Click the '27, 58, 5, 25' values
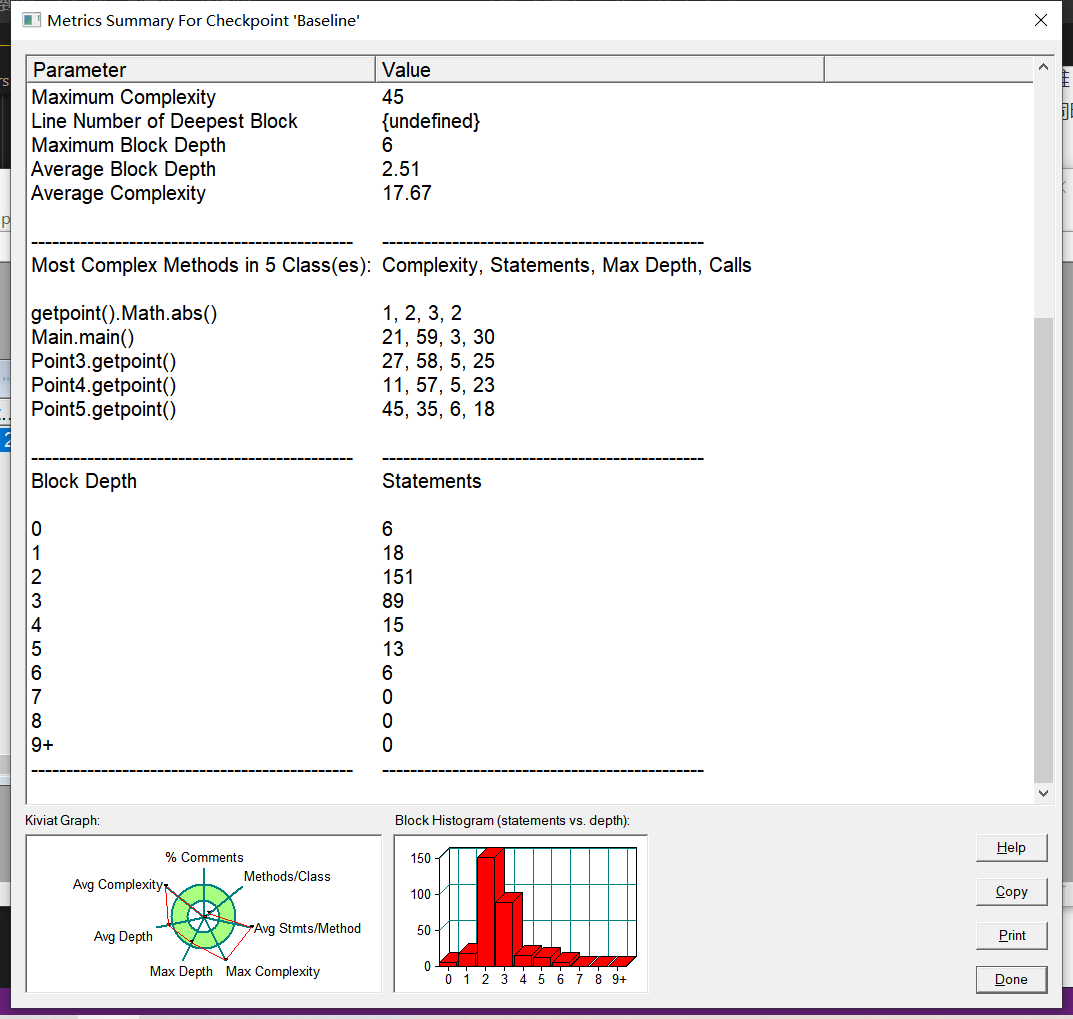 (438, 361)
